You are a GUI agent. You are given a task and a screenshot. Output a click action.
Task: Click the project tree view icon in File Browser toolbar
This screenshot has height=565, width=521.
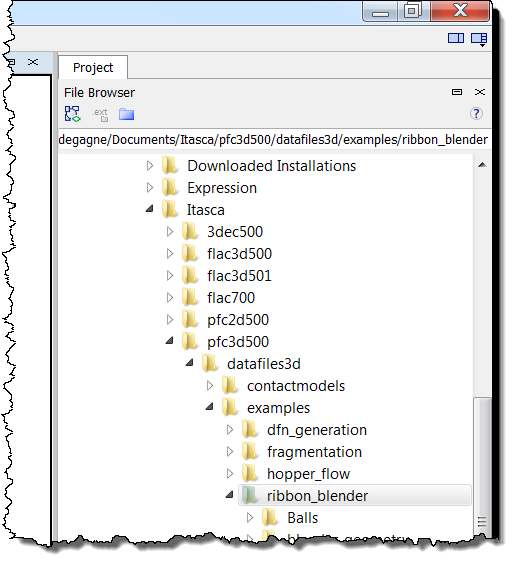point(72,114)
